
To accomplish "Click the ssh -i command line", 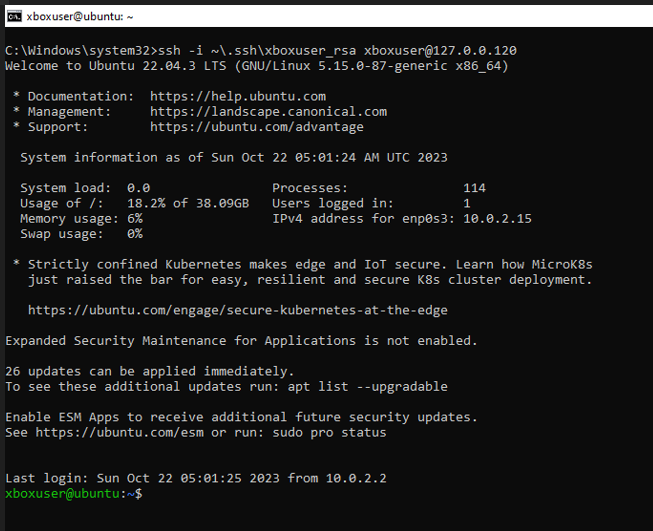I will (x=260, y=50).
